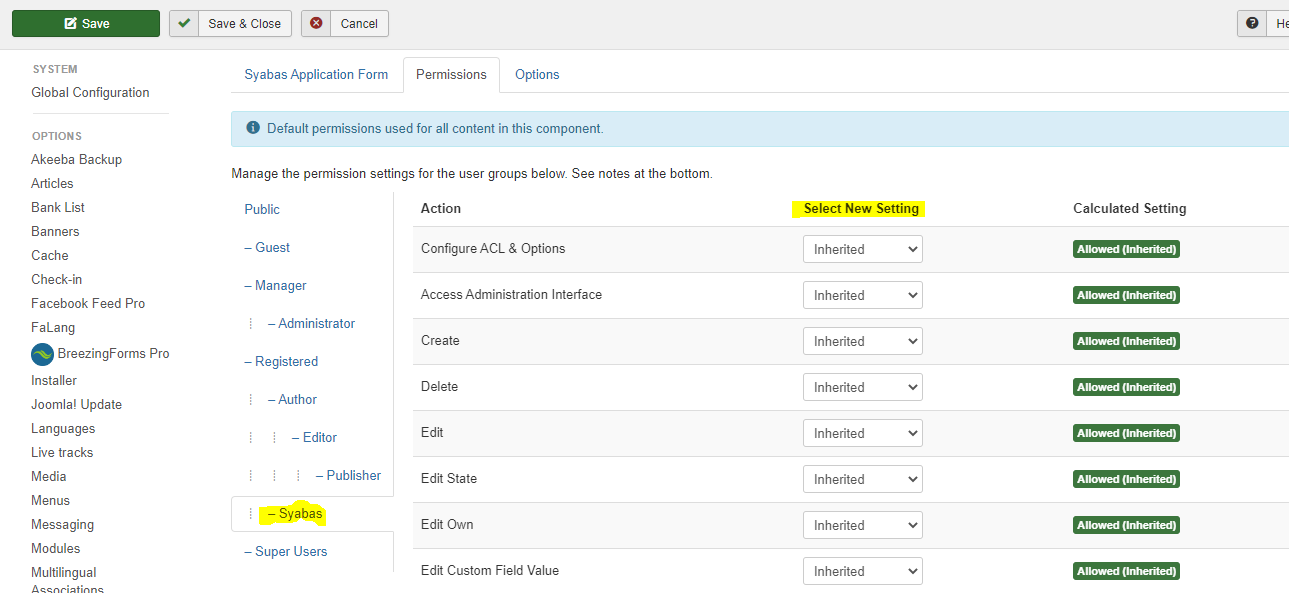Select the Editor user group
This screenshot has height=593, width=1289.
point(314,437)
